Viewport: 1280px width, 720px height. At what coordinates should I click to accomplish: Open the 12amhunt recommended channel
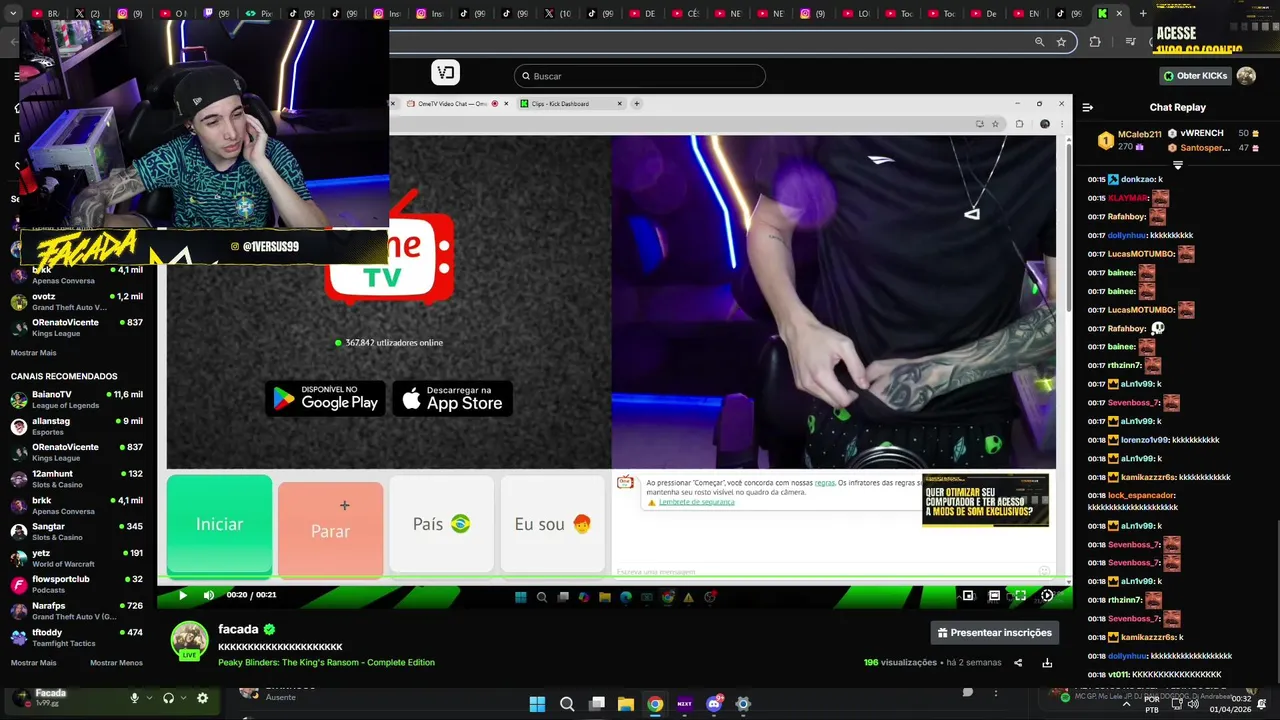pyautogui.click(x=78, y=479)
